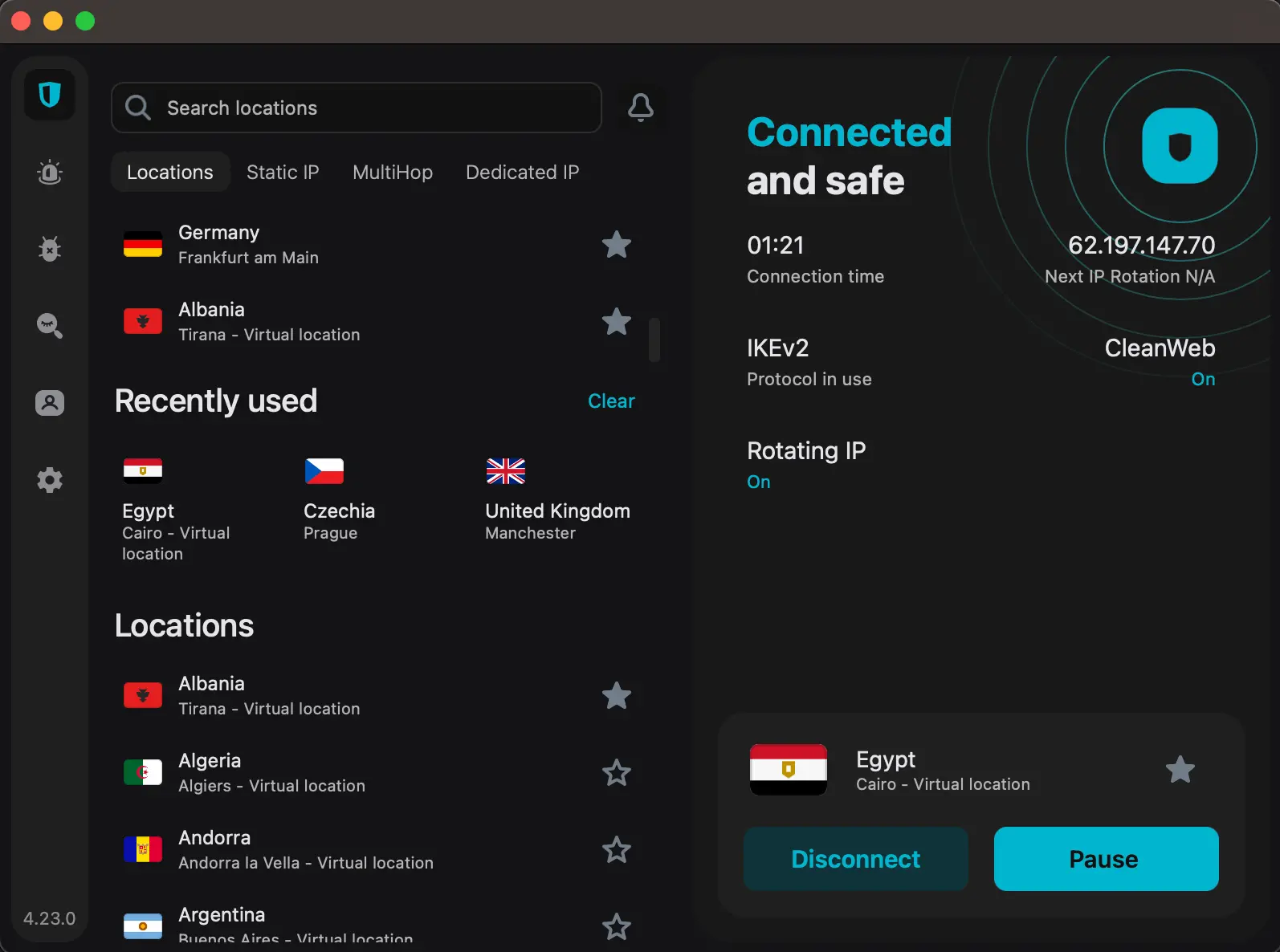The image size is (1280, 952).
Task: Click the Pause button
Action: [1107, 859]
